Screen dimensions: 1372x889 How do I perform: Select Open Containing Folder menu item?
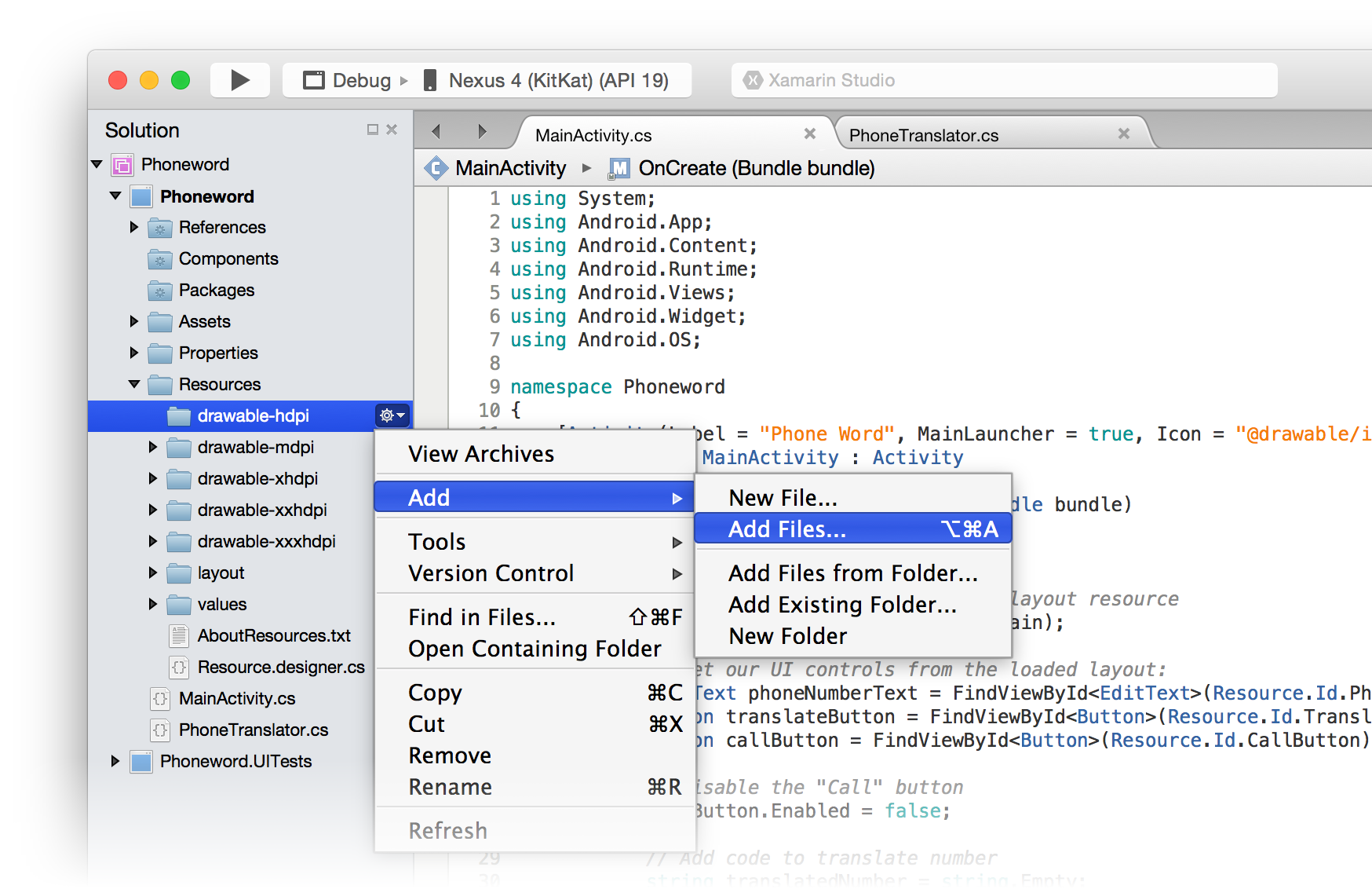pyautogui.click(x=535, y=649)
